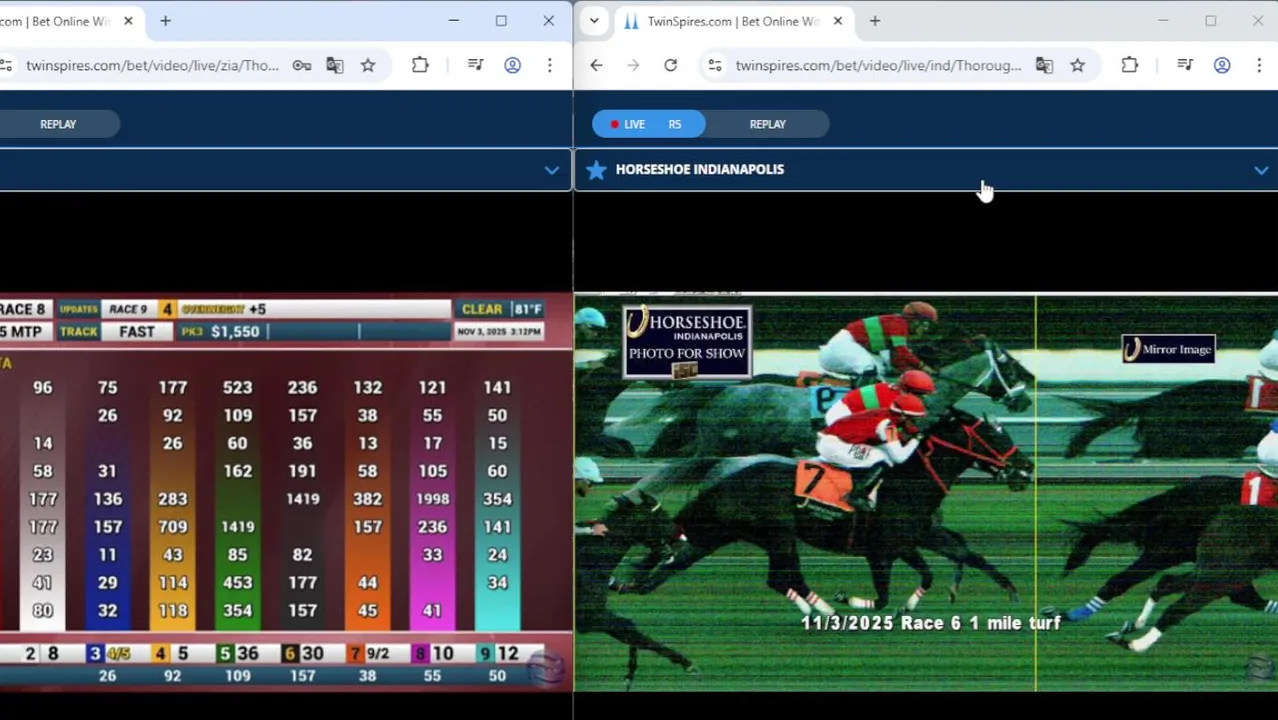Click the right window address bar URL
This screenshot has width=1278, height=720.
(x=878, y=65)
